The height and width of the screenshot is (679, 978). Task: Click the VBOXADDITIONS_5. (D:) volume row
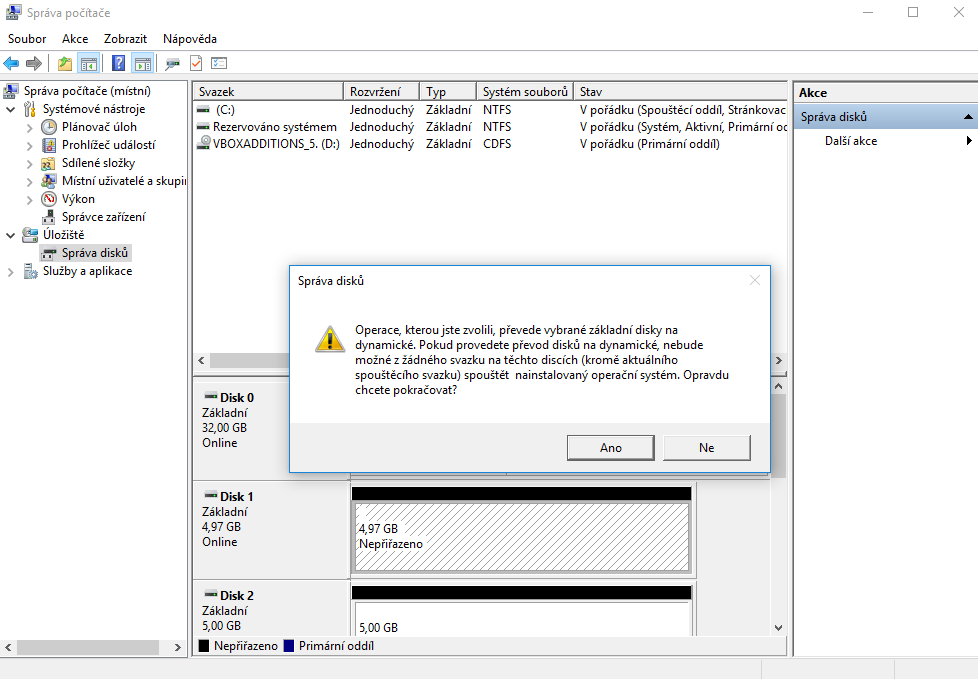(x=276, y=144)
